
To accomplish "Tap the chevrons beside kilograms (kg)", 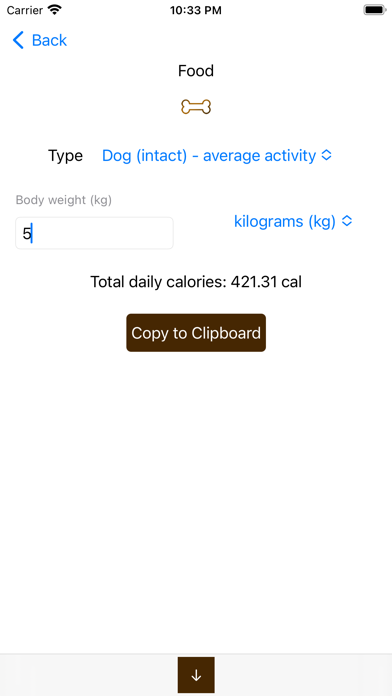I will point(347,221).
